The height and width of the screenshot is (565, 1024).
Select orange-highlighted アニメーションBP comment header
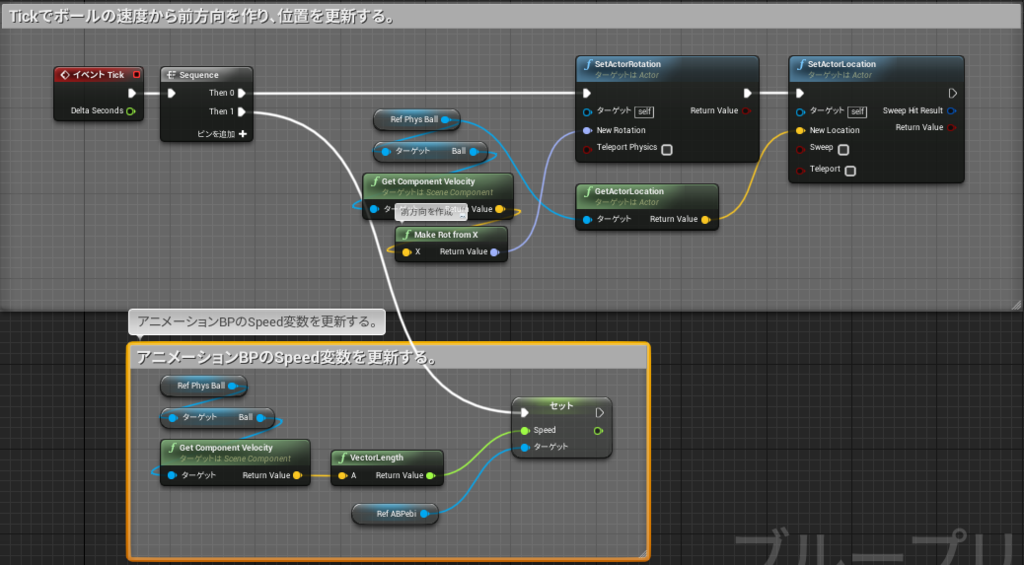[x=388, y=357]
